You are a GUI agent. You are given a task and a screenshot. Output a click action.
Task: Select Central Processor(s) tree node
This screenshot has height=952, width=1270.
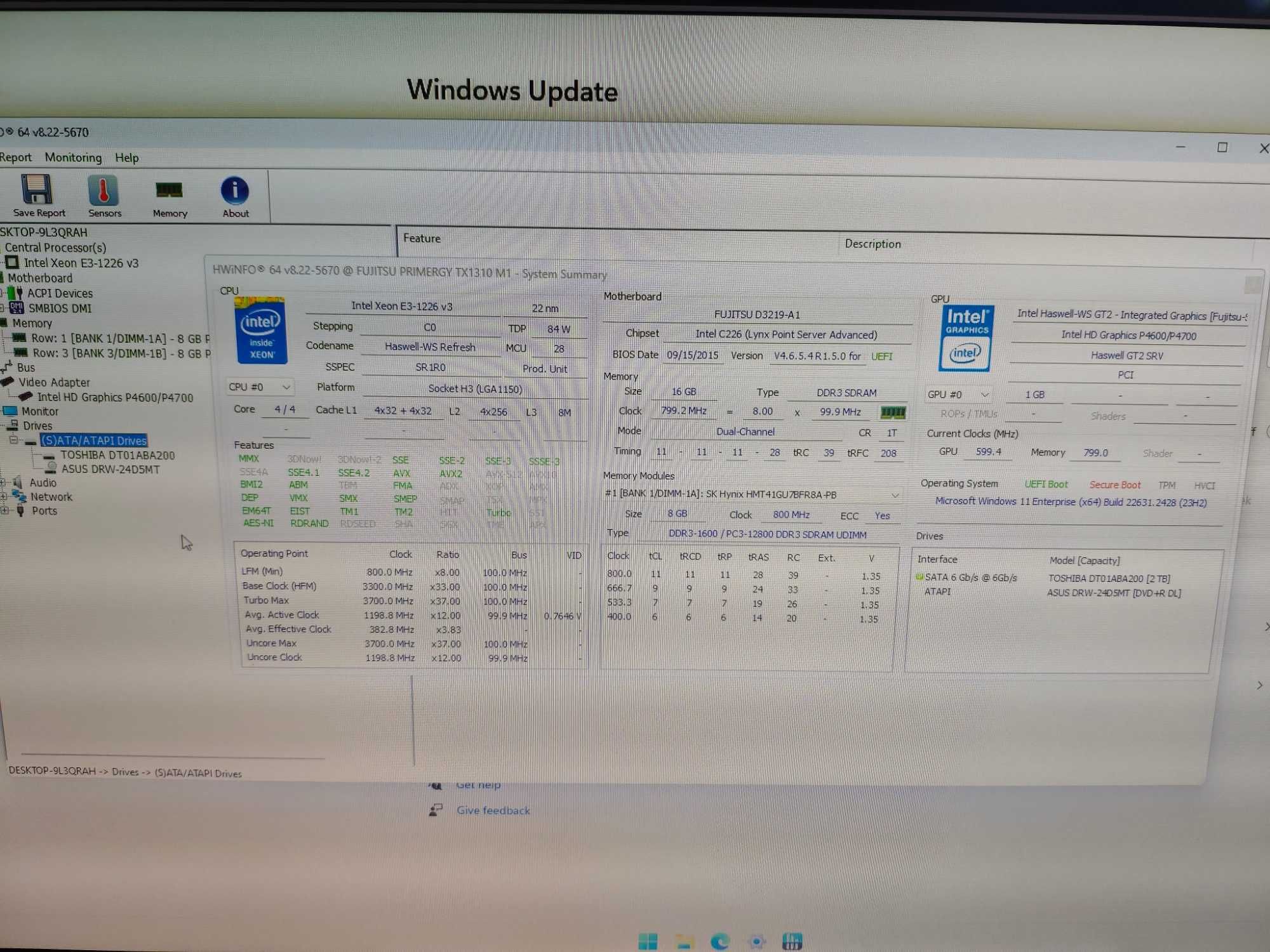click(x=55, y=248)
